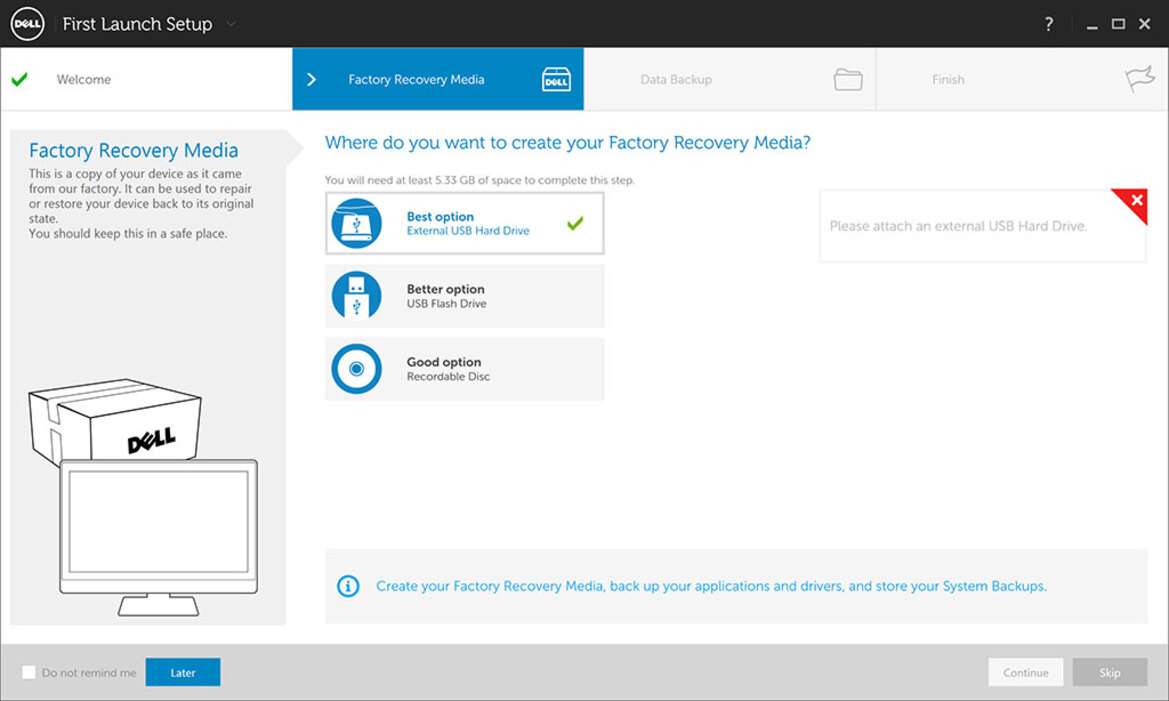Click the folder icon on Data Backup tab
The image size is (1169, 701).
pos(848,79)
